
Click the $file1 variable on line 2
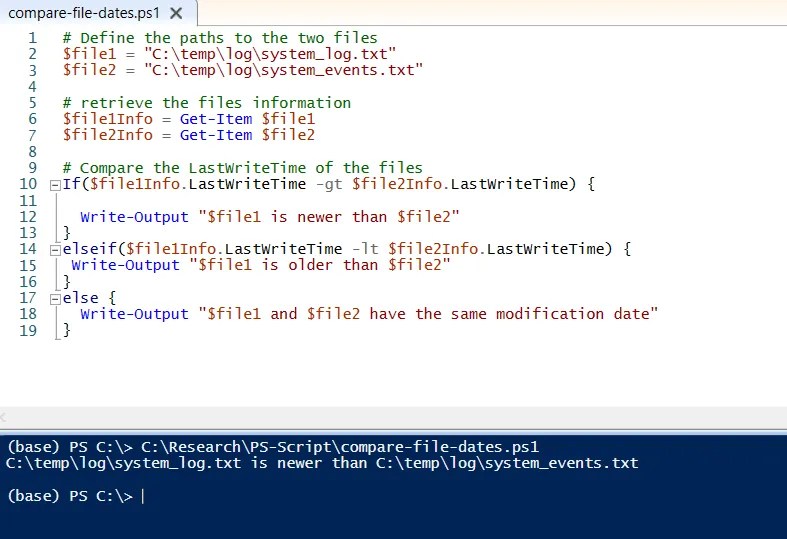click(89, 54)
